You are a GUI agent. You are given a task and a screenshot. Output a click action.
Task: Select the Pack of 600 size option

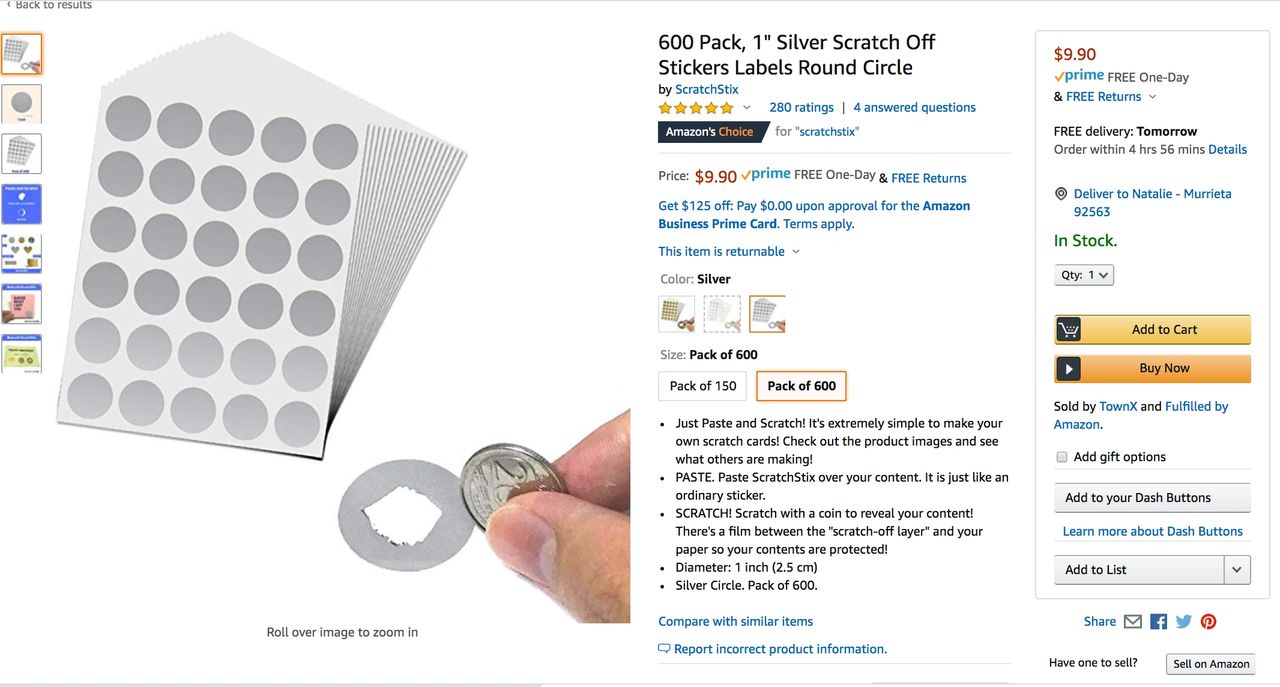point(802,386)
